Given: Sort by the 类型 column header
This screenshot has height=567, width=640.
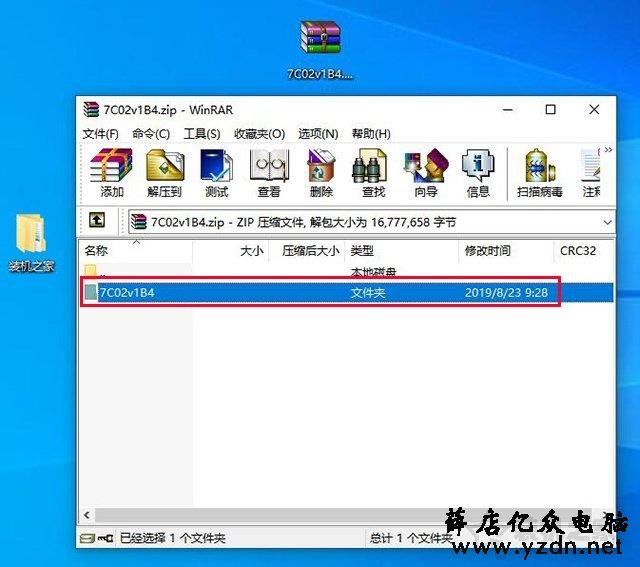Looking at the screenshot, I should tap(402, 251).
